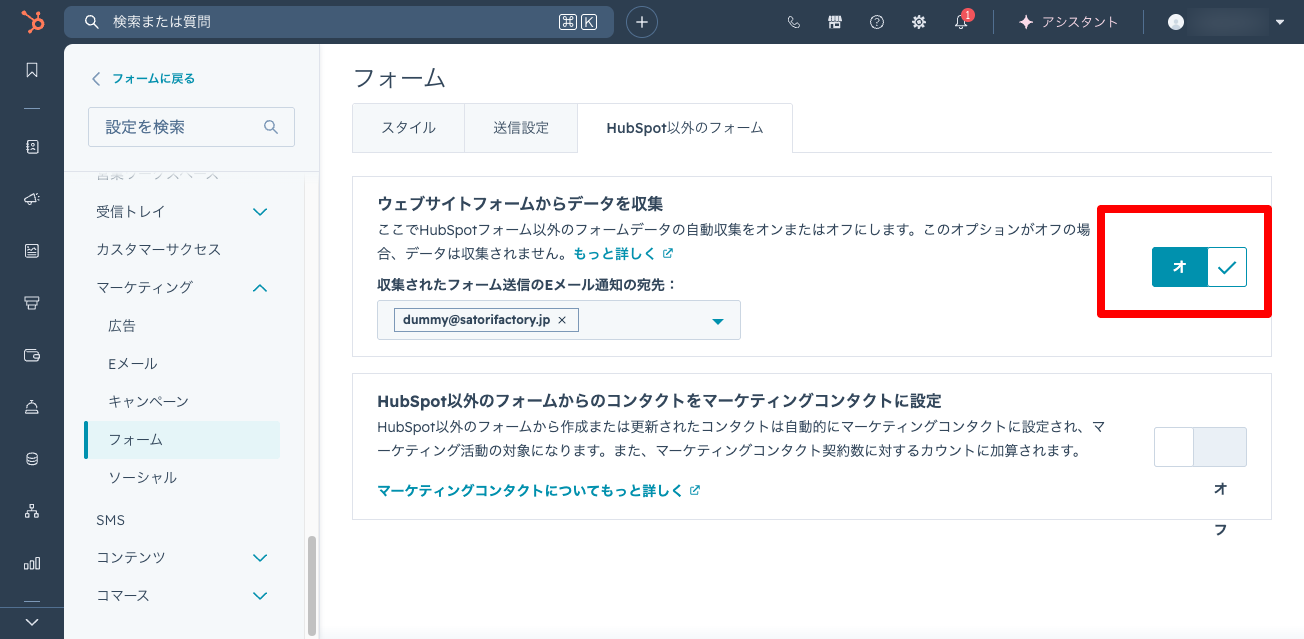Open the Service bell icon in rail
Screen dimensions: 1304x639
coord(32,407)
